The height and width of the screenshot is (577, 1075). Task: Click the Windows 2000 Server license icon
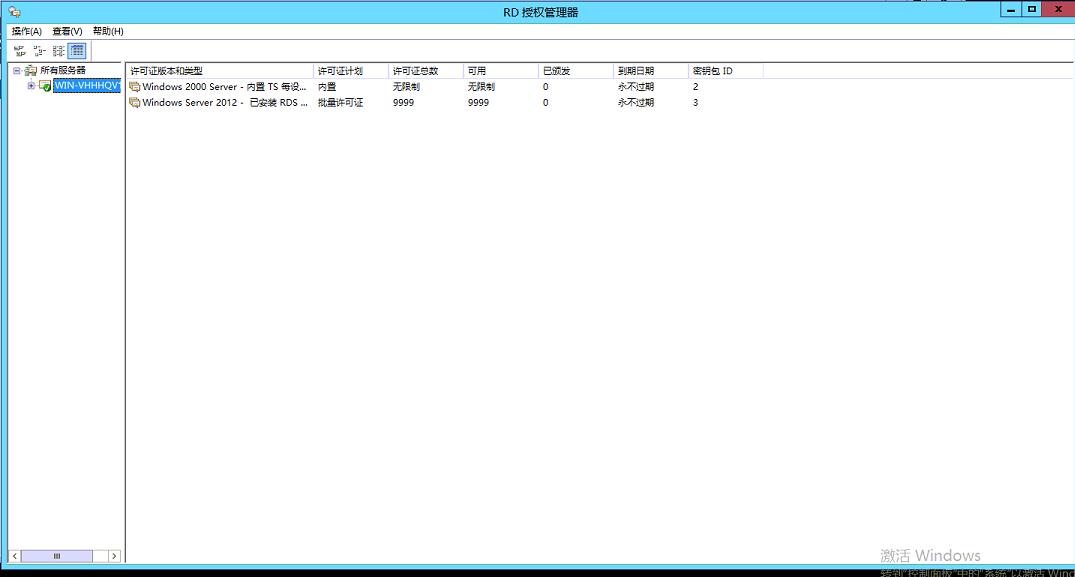tap(134, 87)
